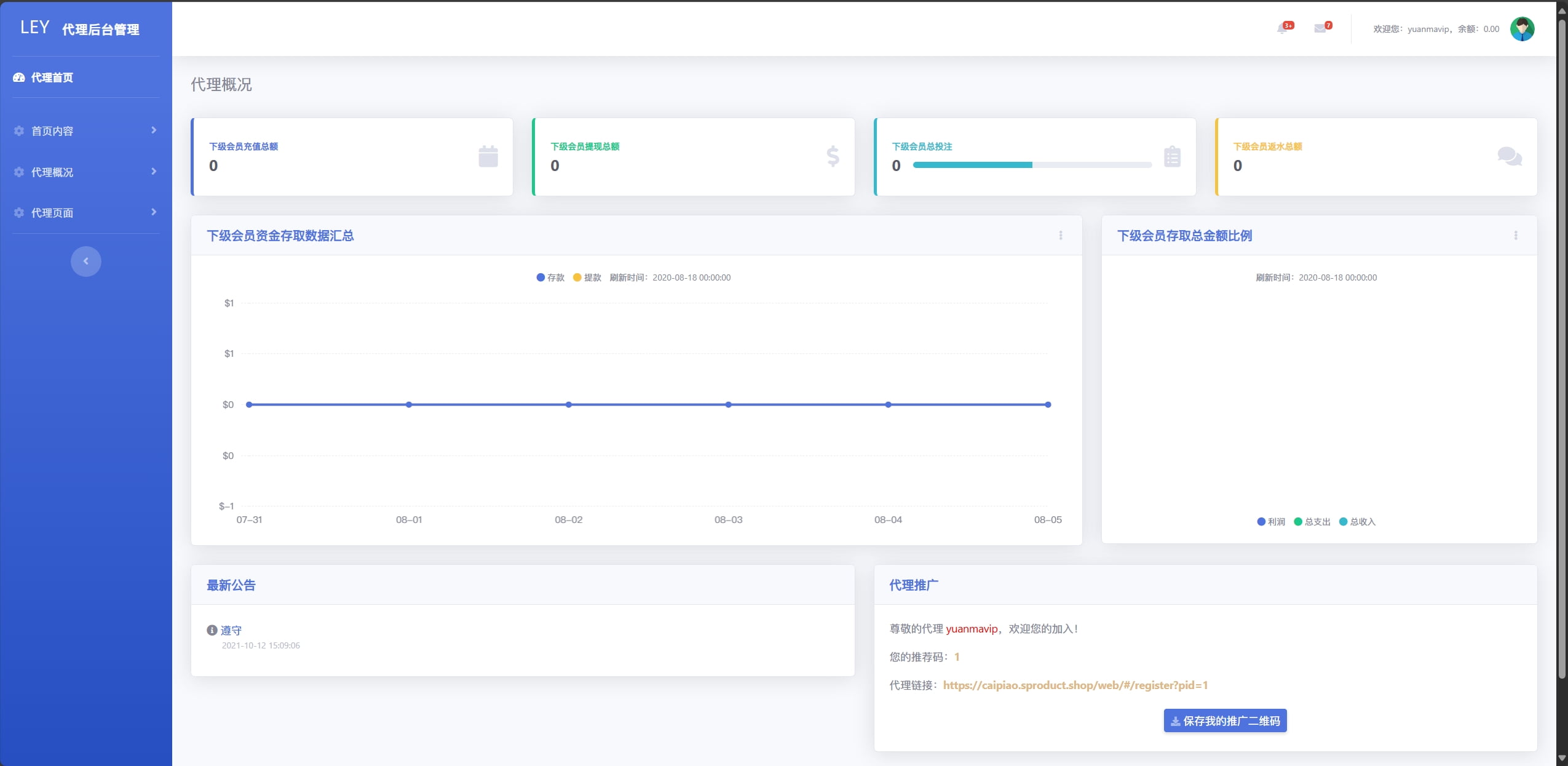Click the 下级会员总投注 progress bar

pyautogui.click(x=1032, y=165)
